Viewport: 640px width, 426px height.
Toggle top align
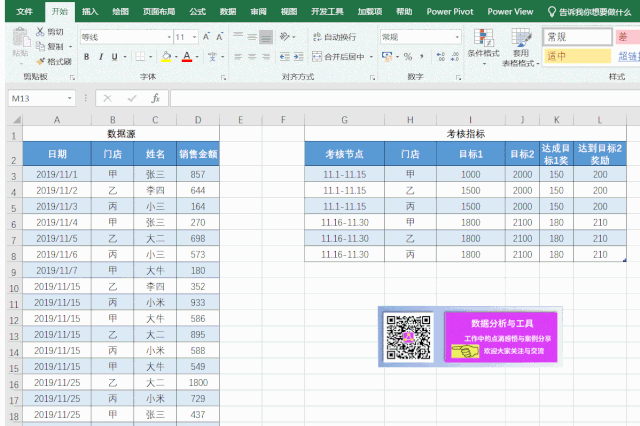click(x=238, y=37)
